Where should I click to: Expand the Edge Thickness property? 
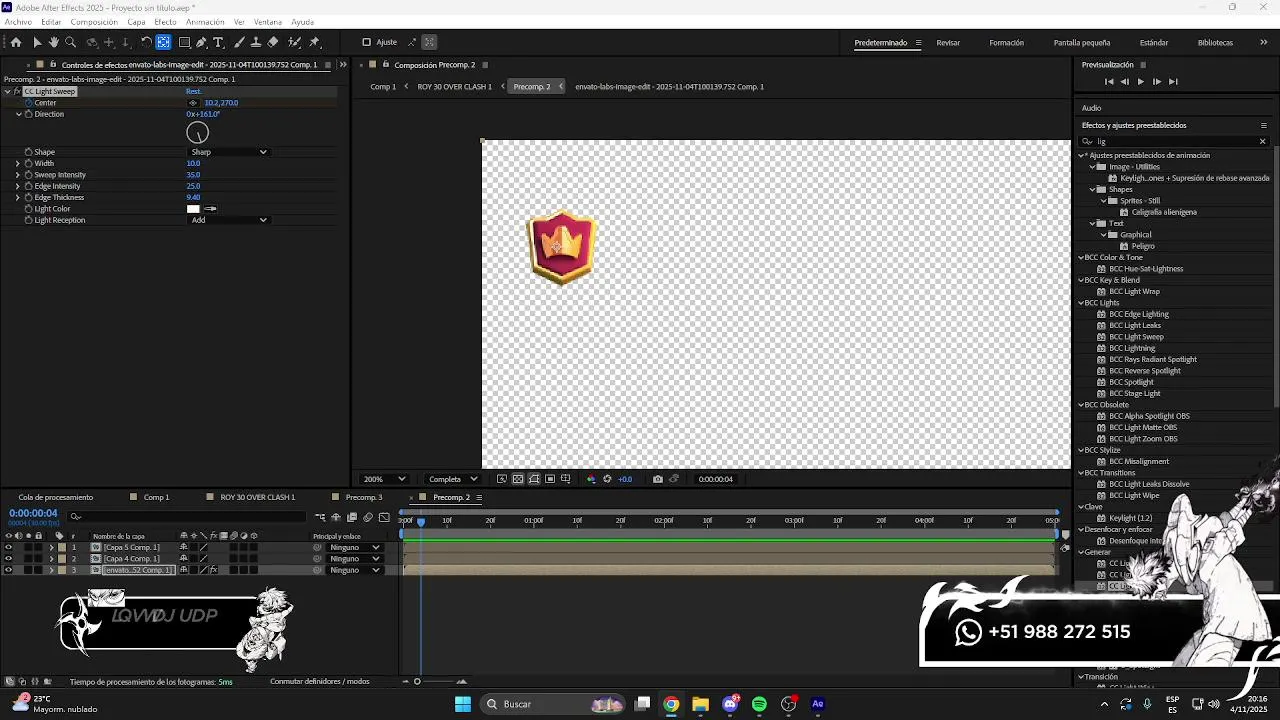coord(17,198)
